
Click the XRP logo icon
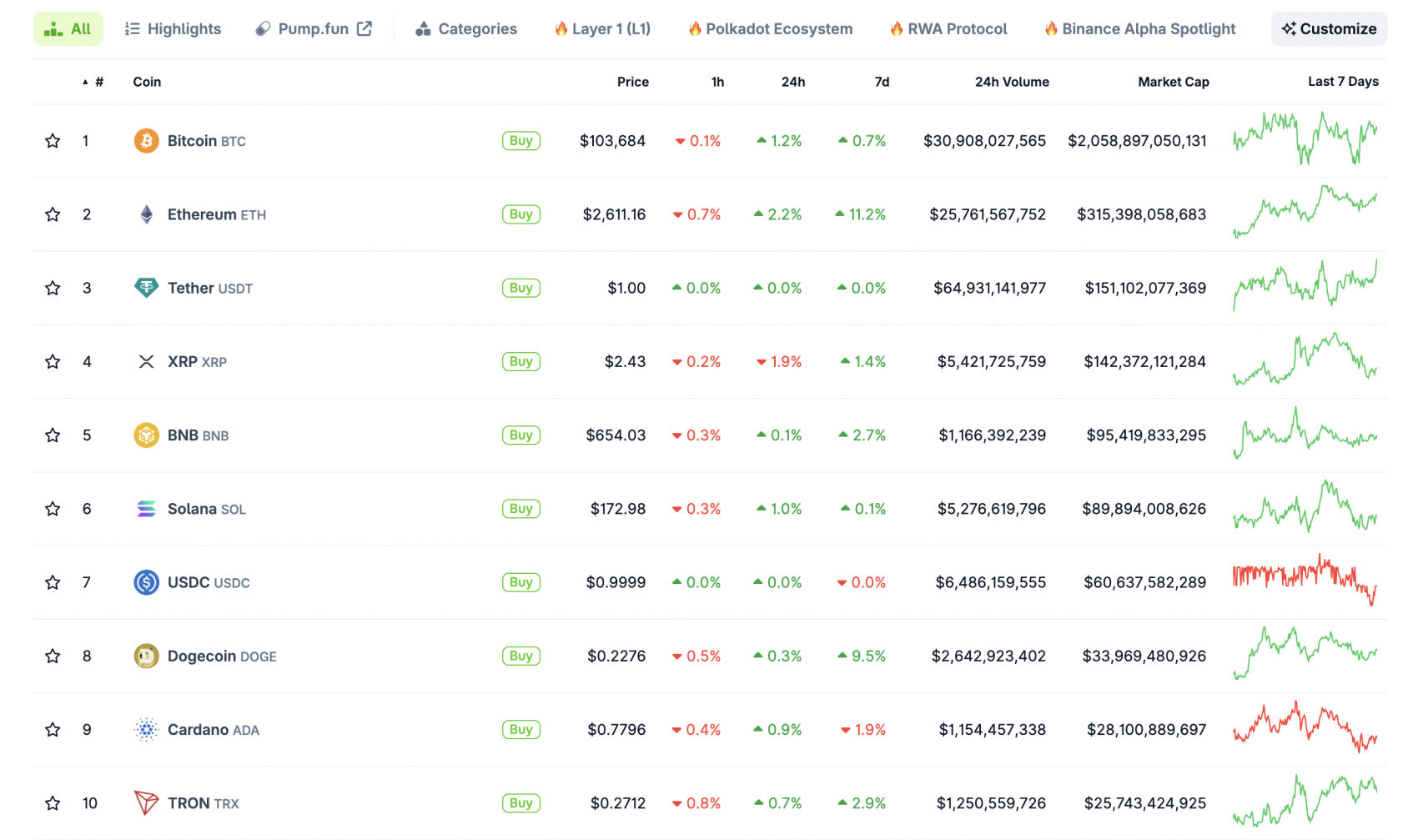pos(146,361)
